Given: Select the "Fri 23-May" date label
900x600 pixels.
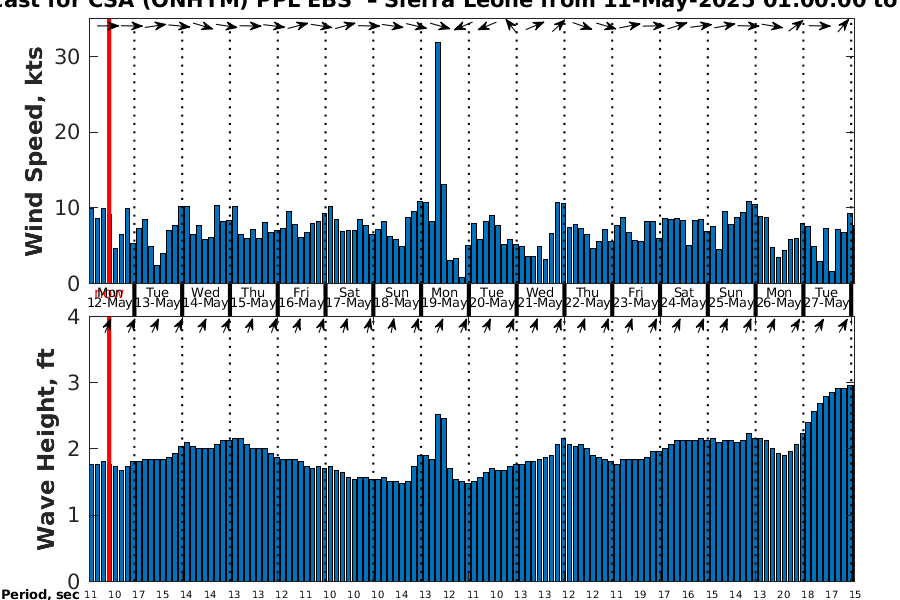Looking at the screenshot, I should pos(635,297).
